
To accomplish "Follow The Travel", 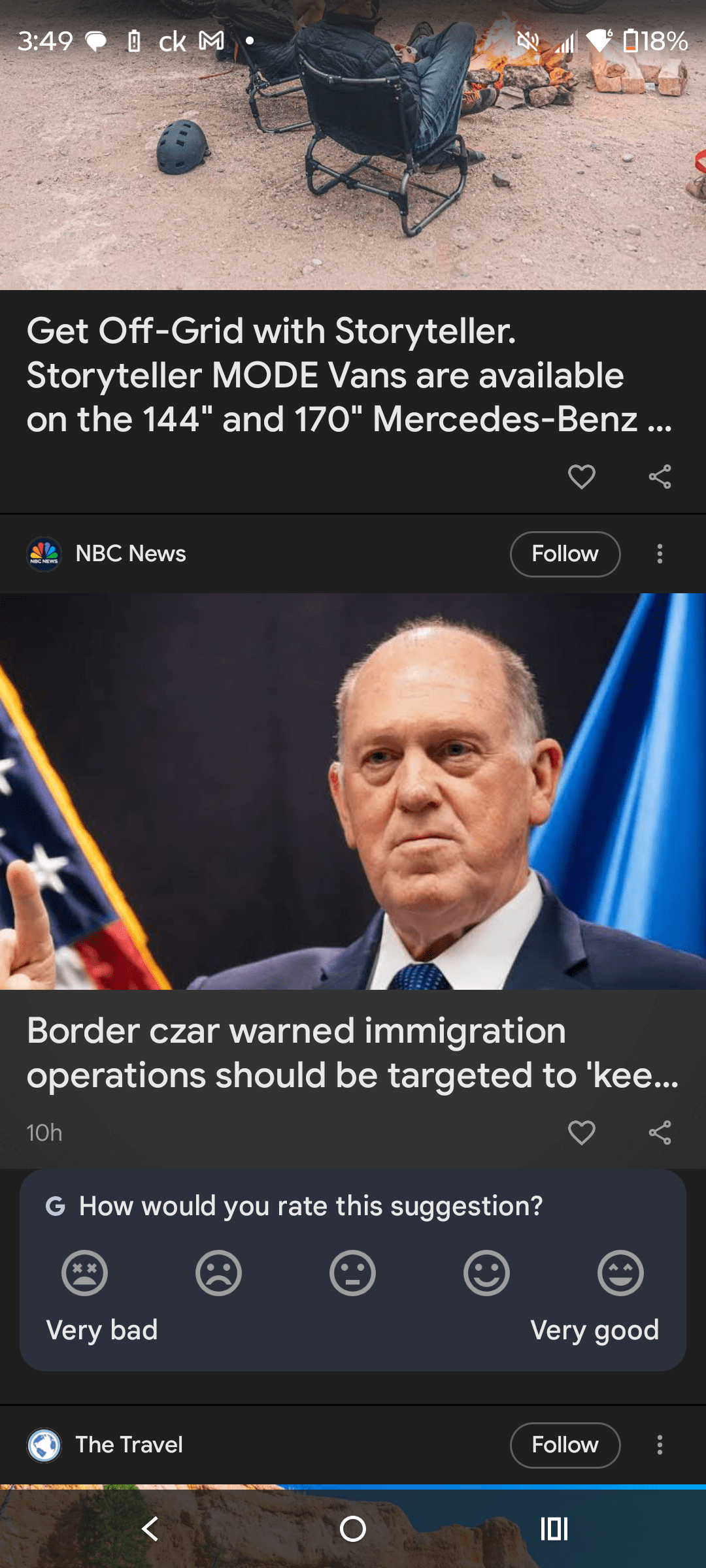I will 565,1445.
